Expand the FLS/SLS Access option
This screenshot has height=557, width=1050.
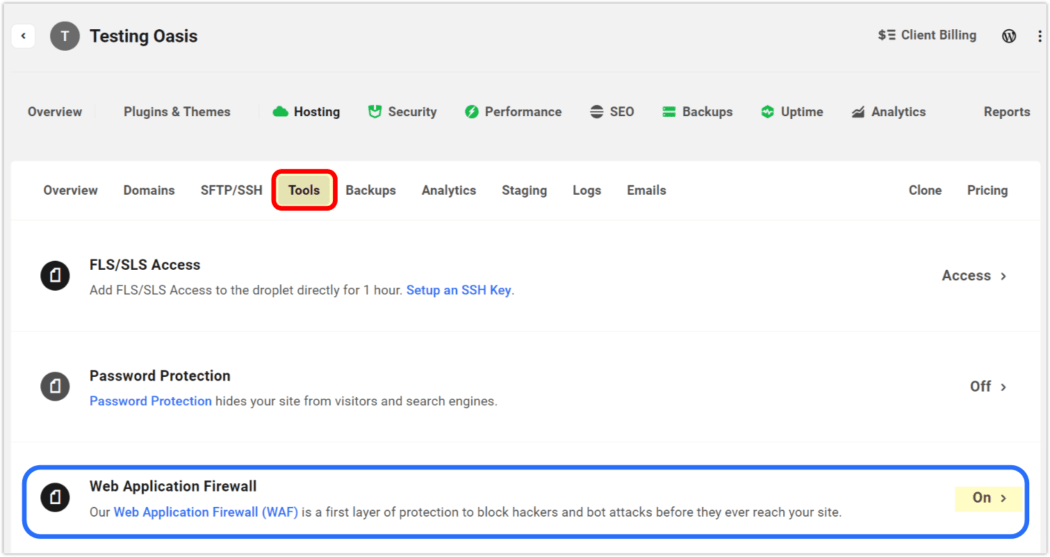[x=974, y=275]
